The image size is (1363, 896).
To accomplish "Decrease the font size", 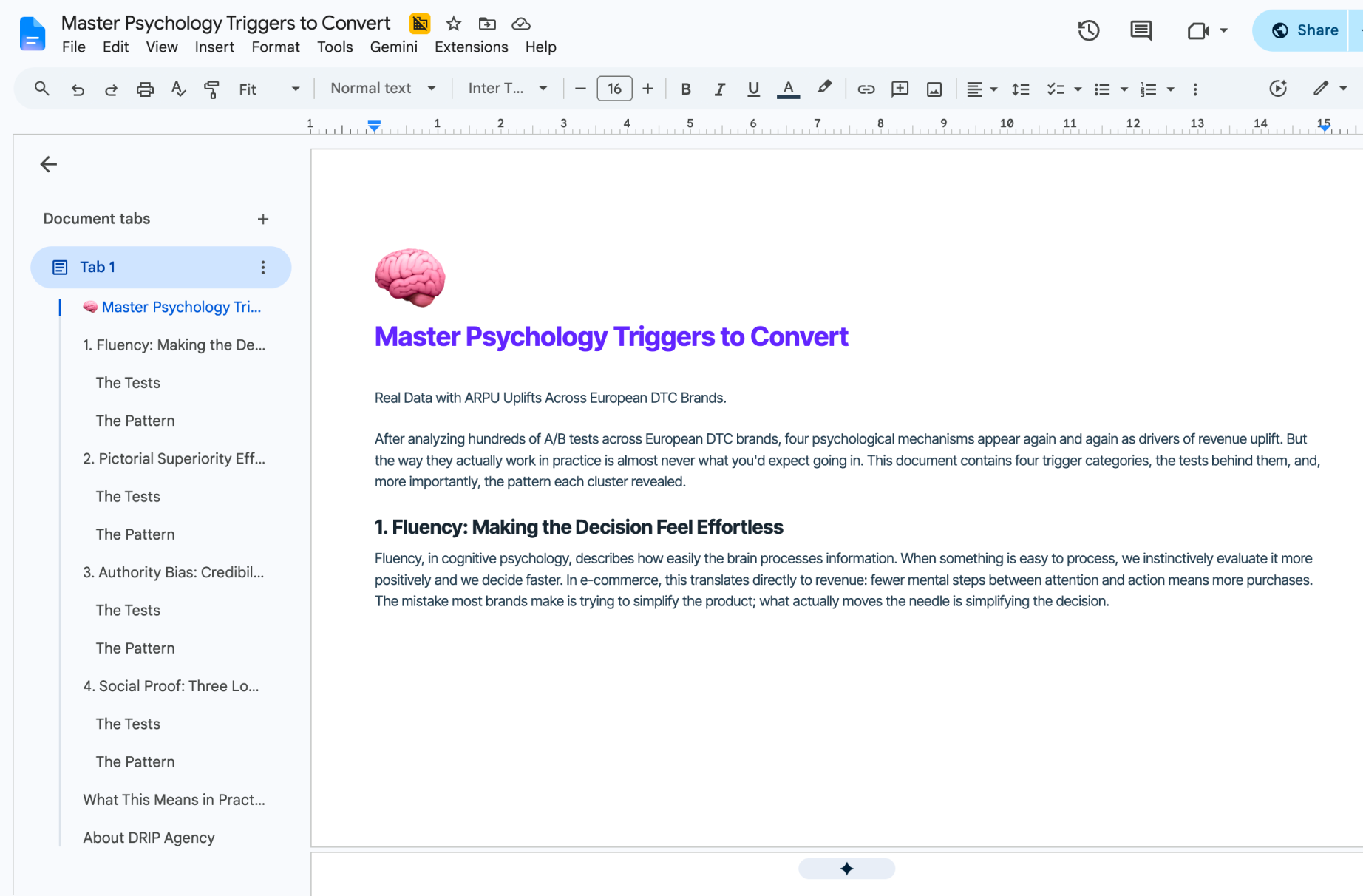I will 580,89.
